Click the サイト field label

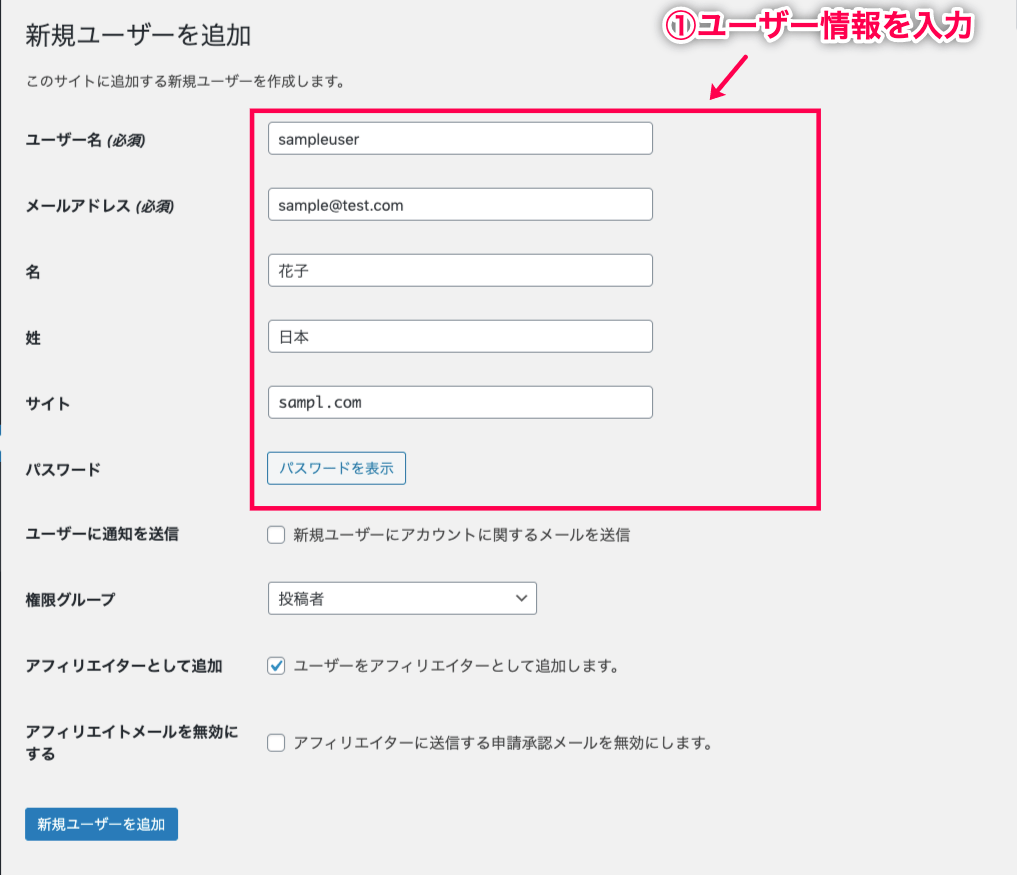click(47, 404)
